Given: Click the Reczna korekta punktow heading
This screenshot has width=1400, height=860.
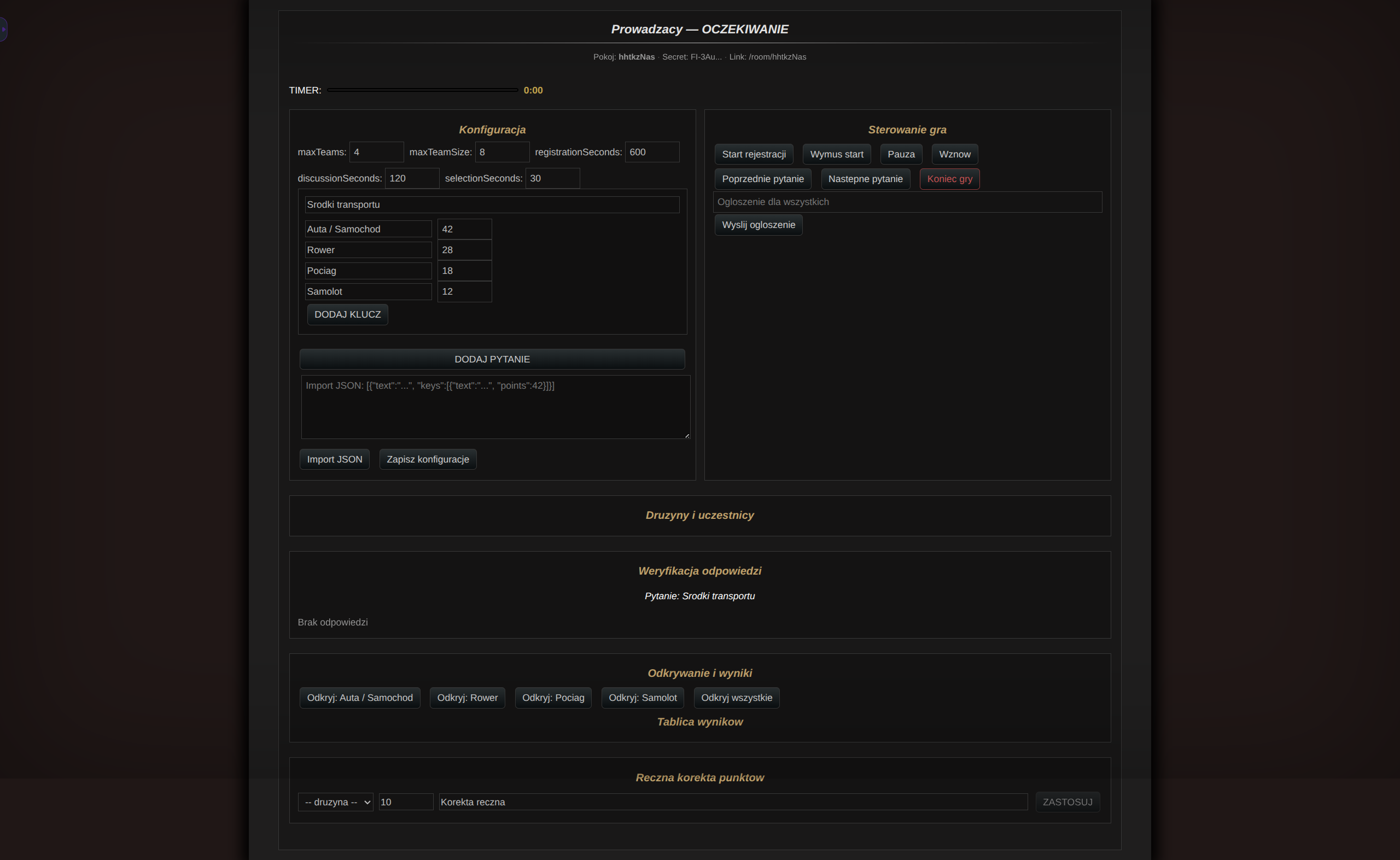Looking at the screenshot, I should 699,777.
